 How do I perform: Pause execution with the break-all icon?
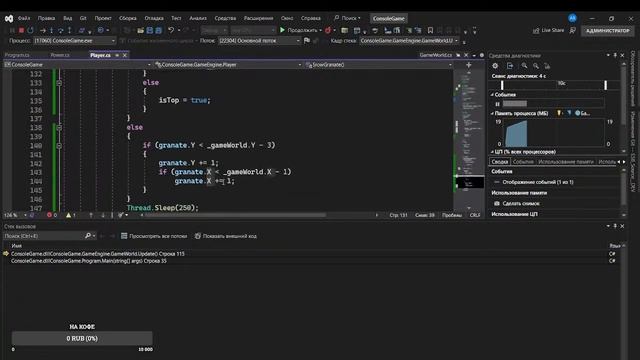(12, 30)
